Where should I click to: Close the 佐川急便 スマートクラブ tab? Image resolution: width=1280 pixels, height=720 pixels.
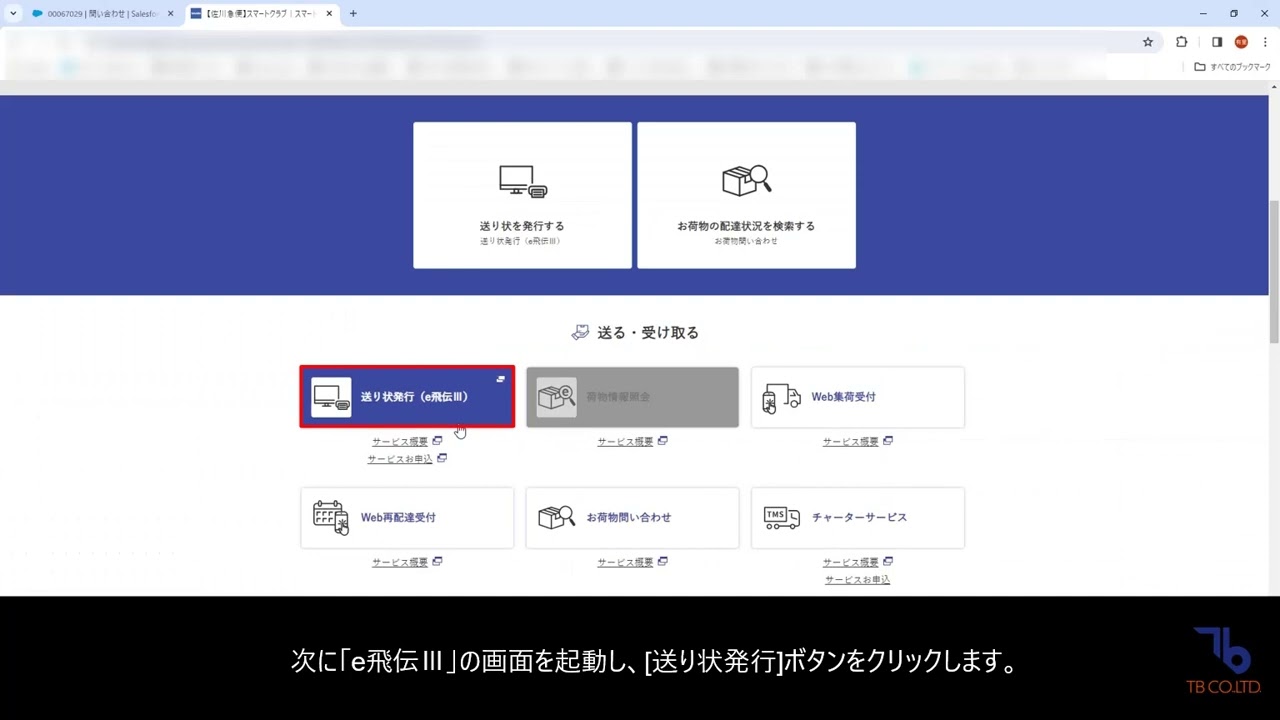point(329,14)
